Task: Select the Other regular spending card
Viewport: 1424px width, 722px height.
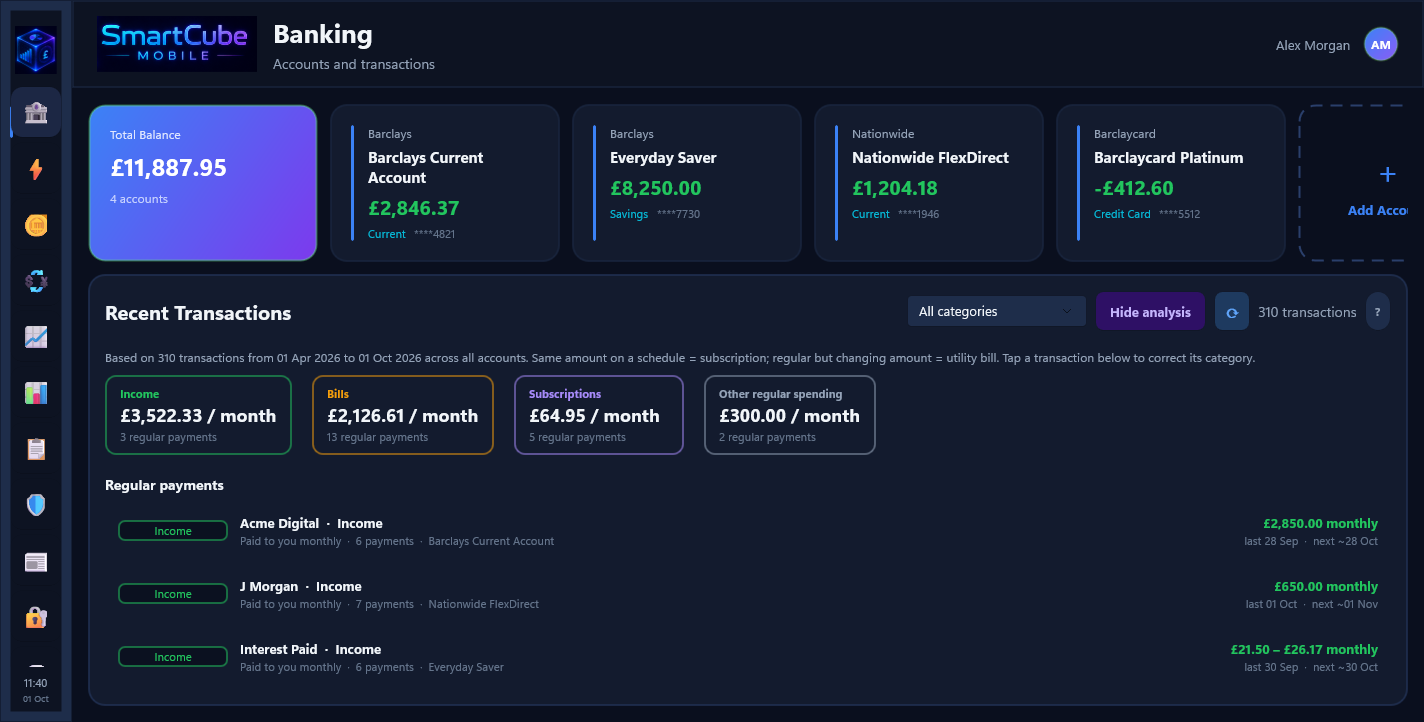Action: pyautogui.click(x=790, y=415)
